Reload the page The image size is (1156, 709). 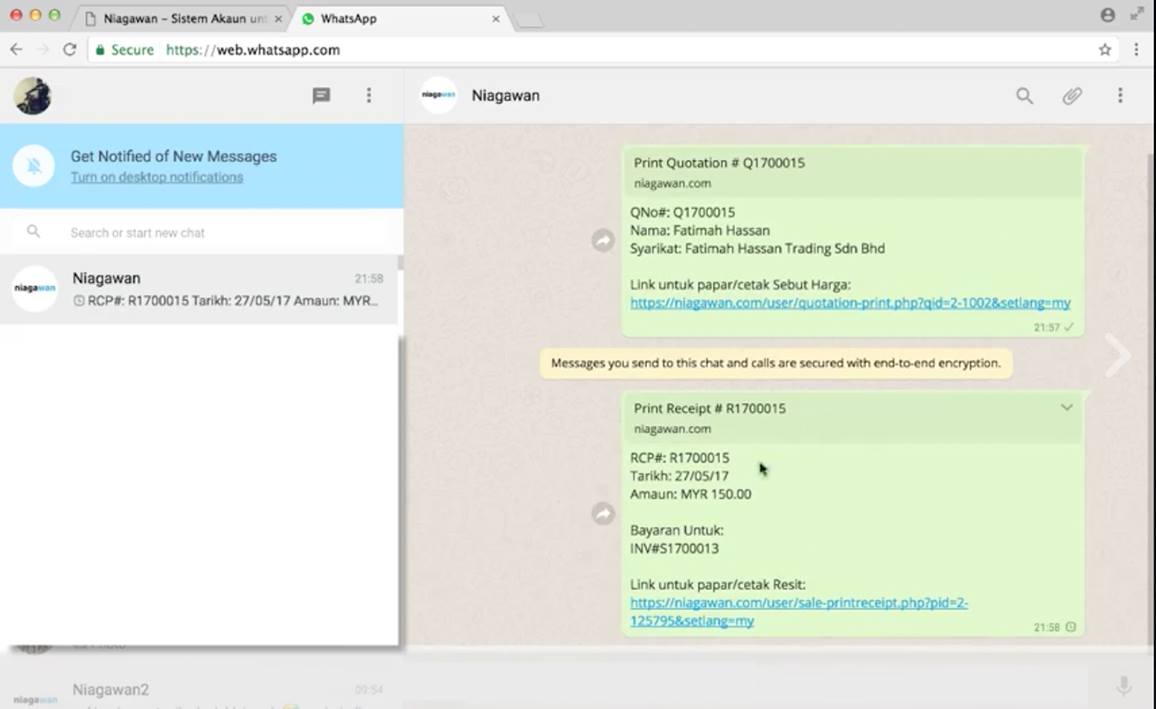69,49
